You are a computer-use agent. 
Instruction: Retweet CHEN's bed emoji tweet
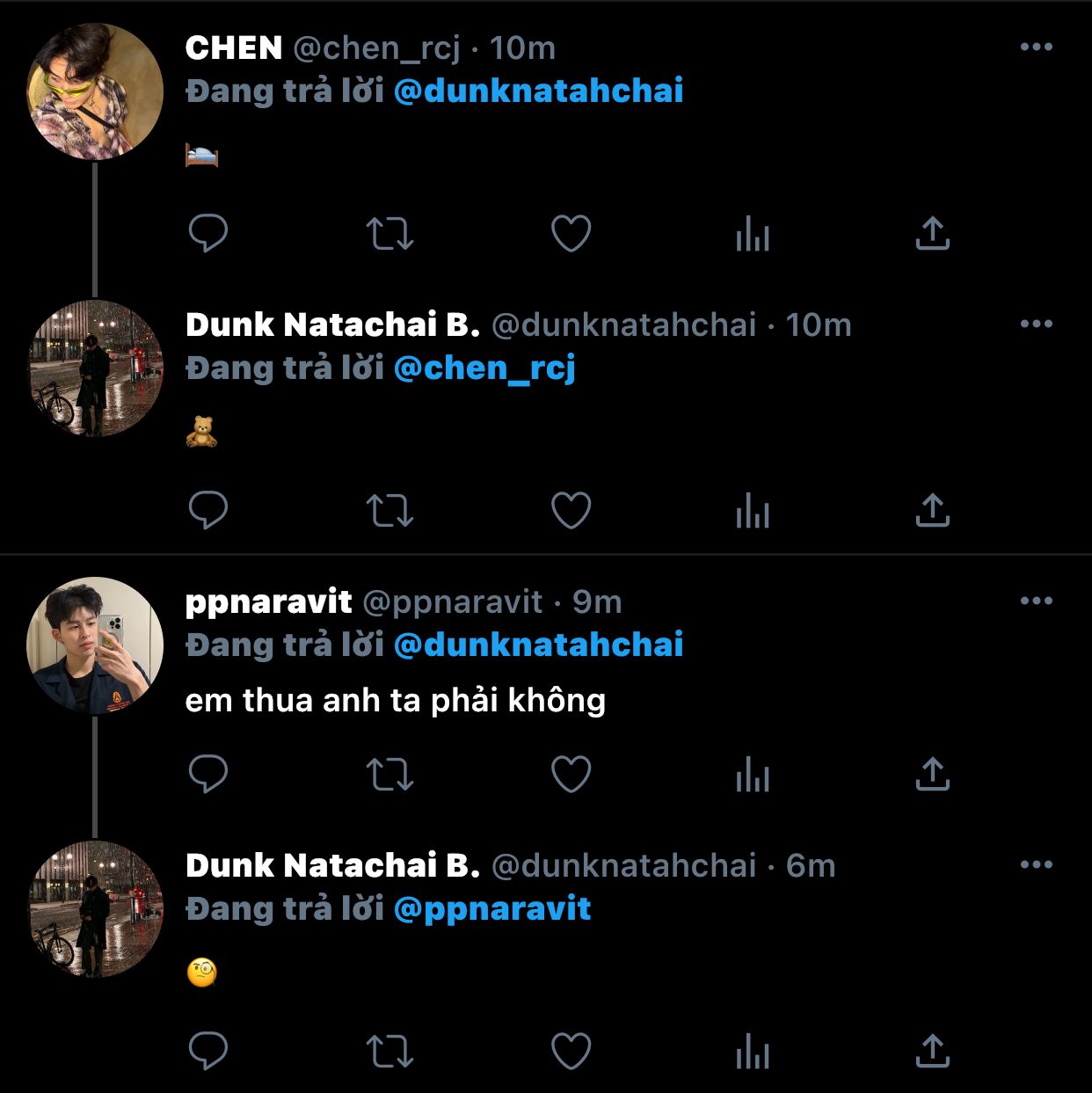pyautogui.click(x=389, y=234)
